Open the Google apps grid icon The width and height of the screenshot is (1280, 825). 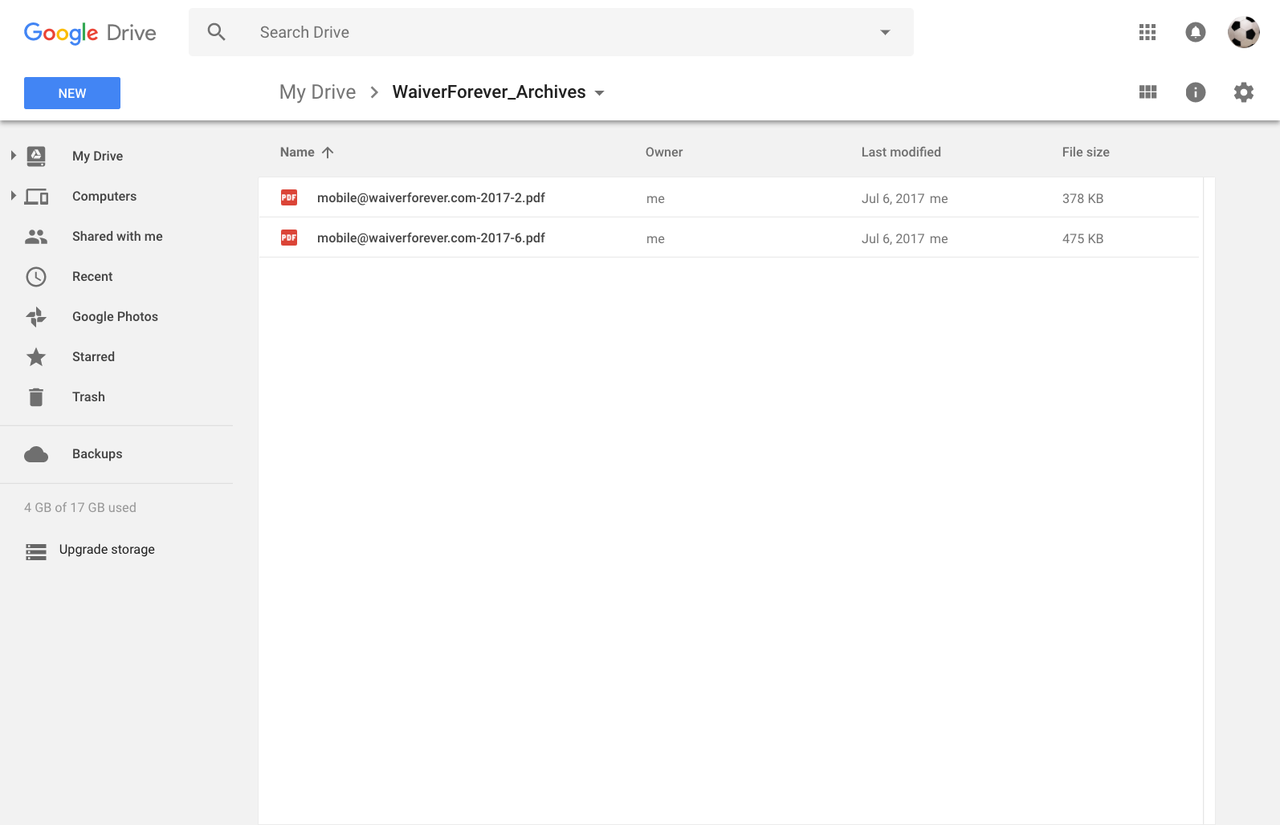pyautogui.click(x=1147, y=32)
